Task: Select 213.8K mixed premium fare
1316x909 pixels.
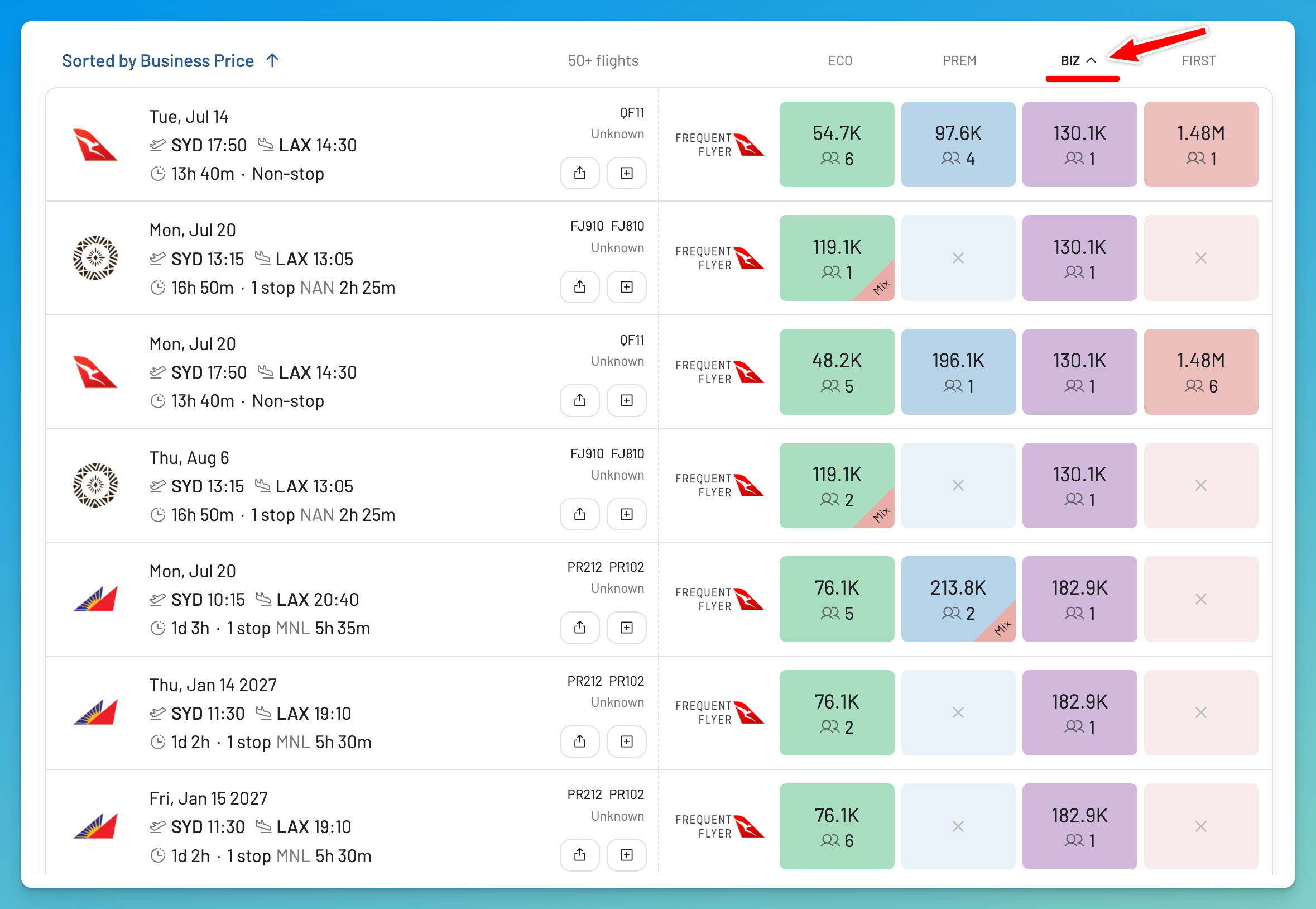Action: pos(958,599)
